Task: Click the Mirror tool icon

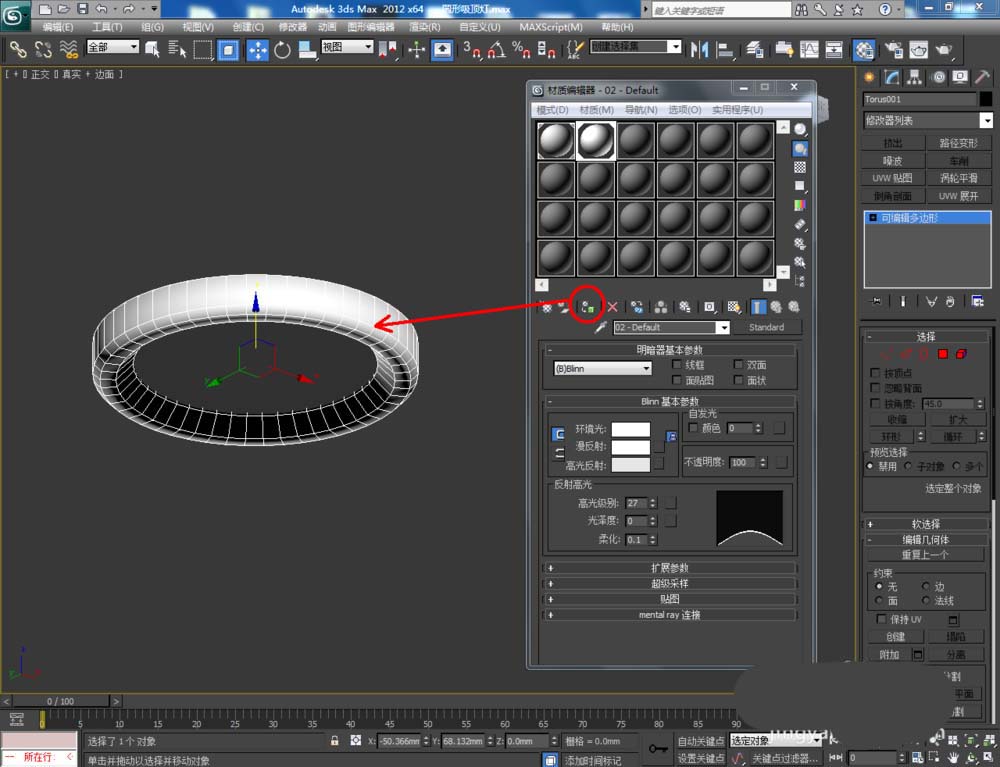Action: (x=699, y=49)
